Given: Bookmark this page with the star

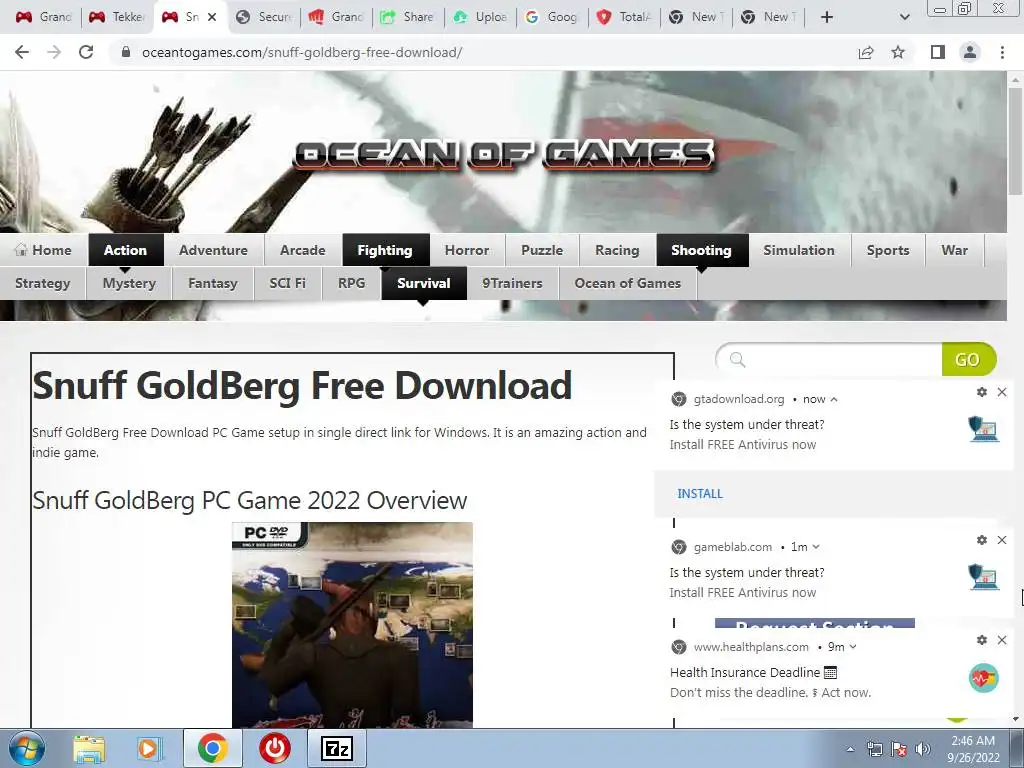Looking at the screenshot, I should coord(898,52).
